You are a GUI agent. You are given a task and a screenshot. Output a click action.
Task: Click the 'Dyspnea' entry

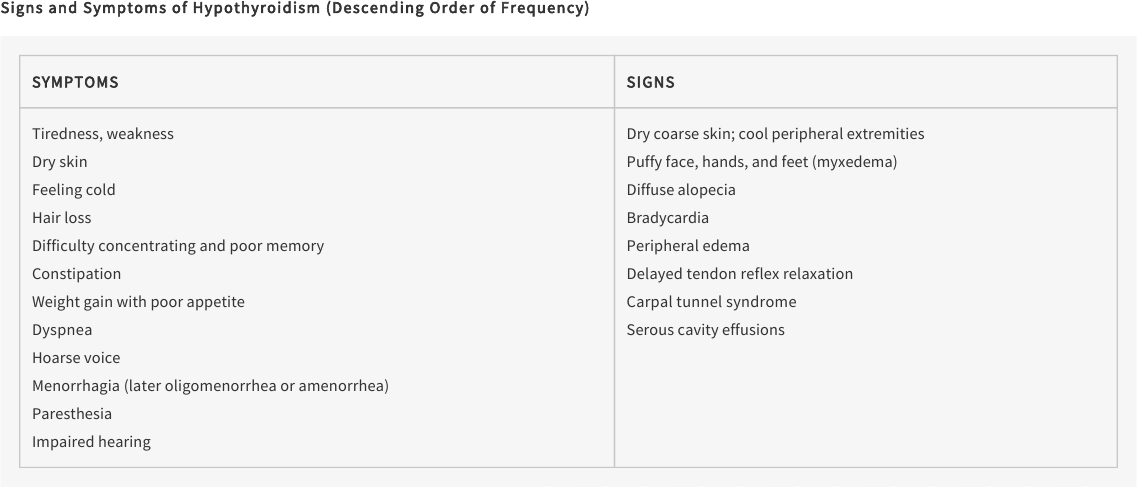(62, 330)
